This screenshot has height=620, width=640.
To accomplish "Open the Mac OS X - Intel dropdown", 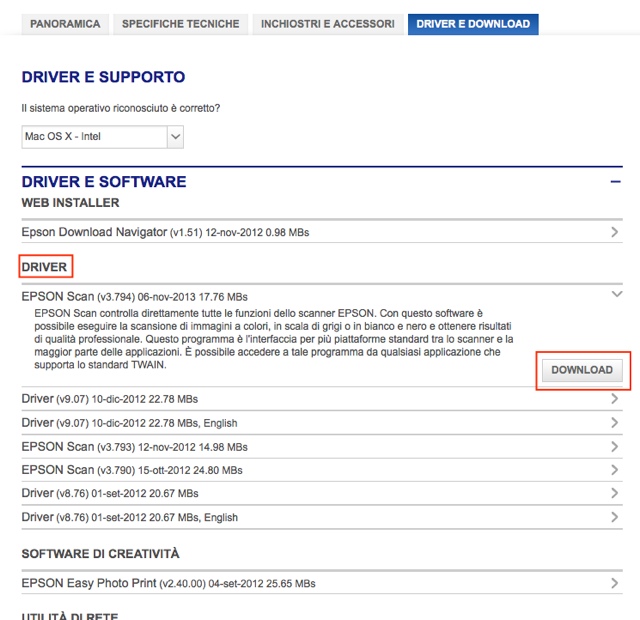I will click(102, 137).
